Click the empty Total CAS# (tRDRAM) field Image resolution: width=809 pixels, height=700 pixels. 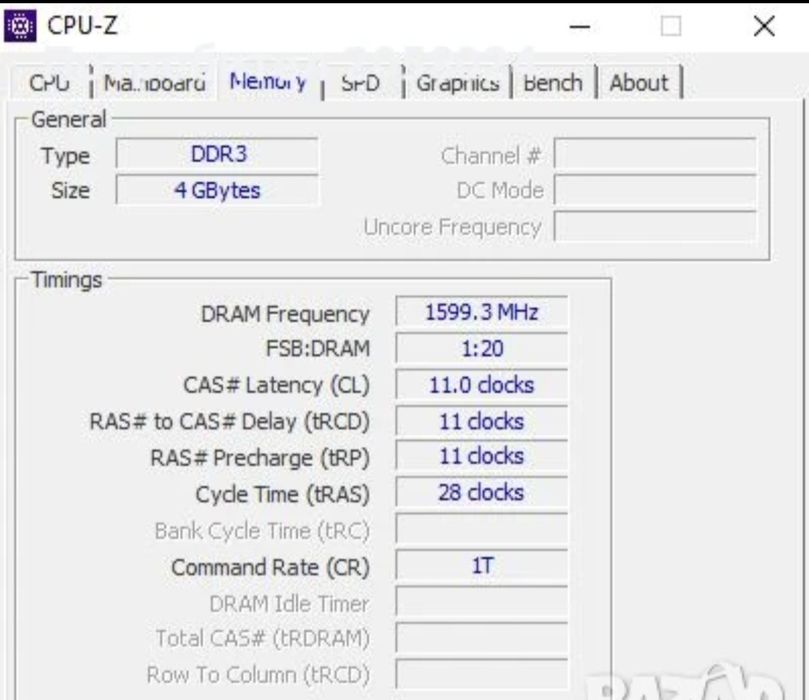coord(482,638)
